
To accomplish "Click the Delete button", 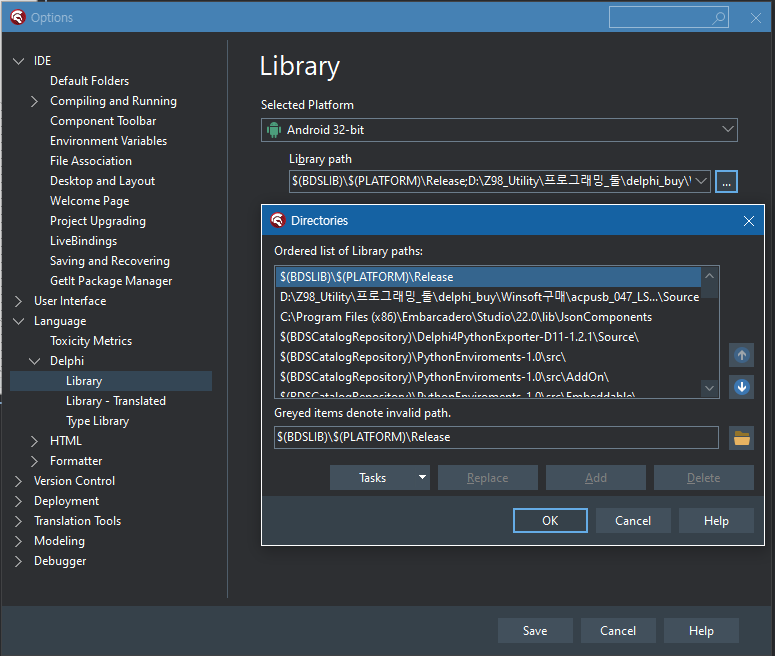I will point(703,478).
